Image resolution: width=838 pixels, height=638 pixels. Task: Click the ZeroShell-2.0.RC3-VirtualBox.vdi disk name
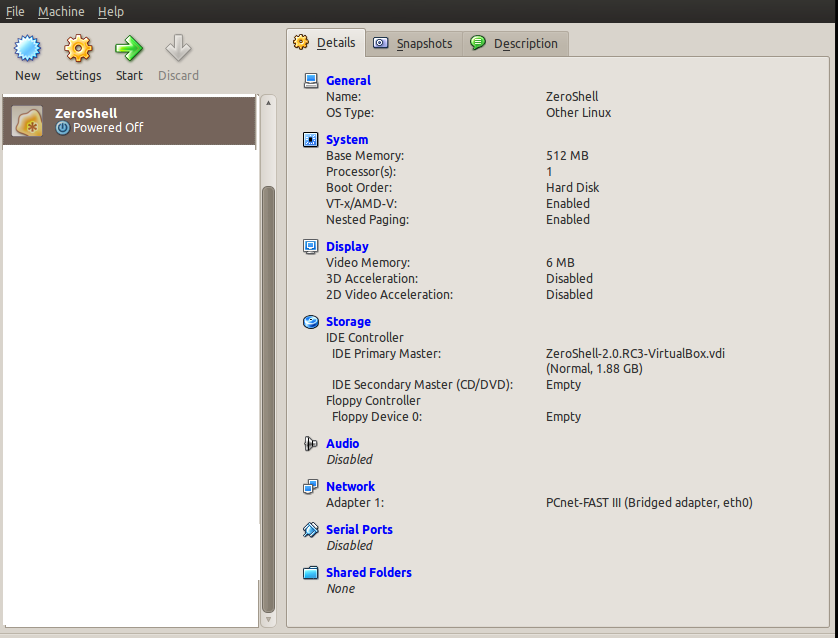click(x=635, y=354)
